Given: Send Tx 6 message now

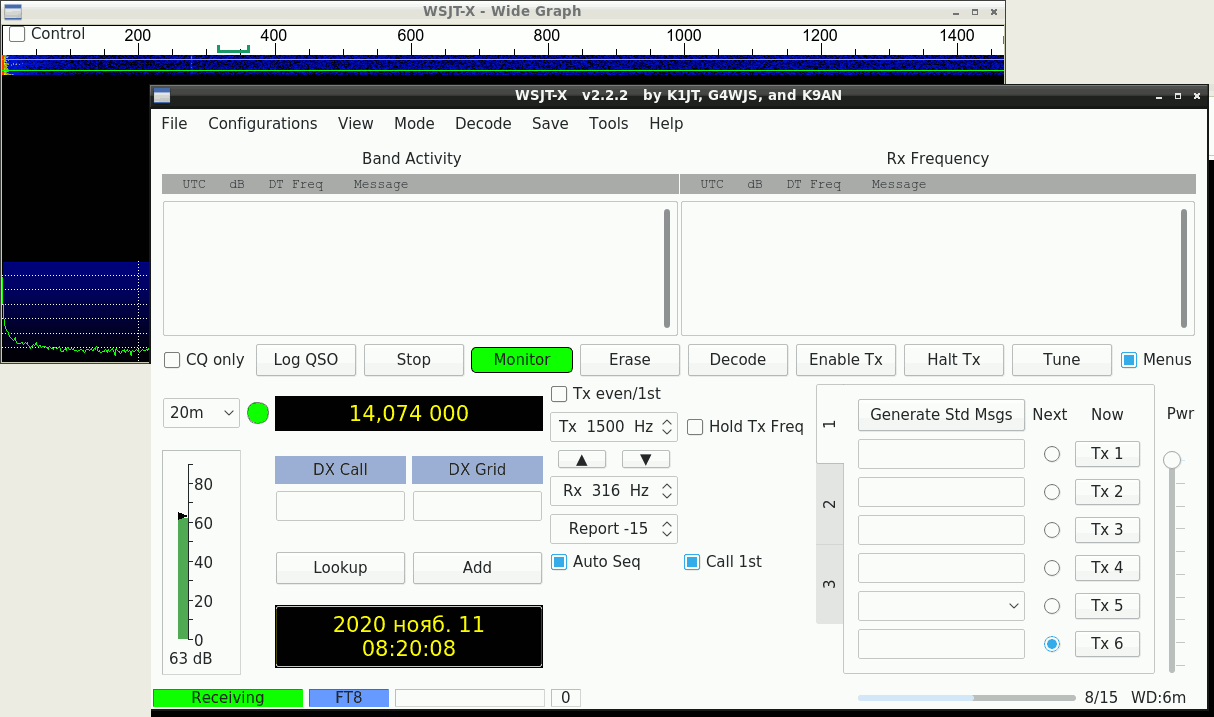Looking at the screenshot, I should (1107, 644).
